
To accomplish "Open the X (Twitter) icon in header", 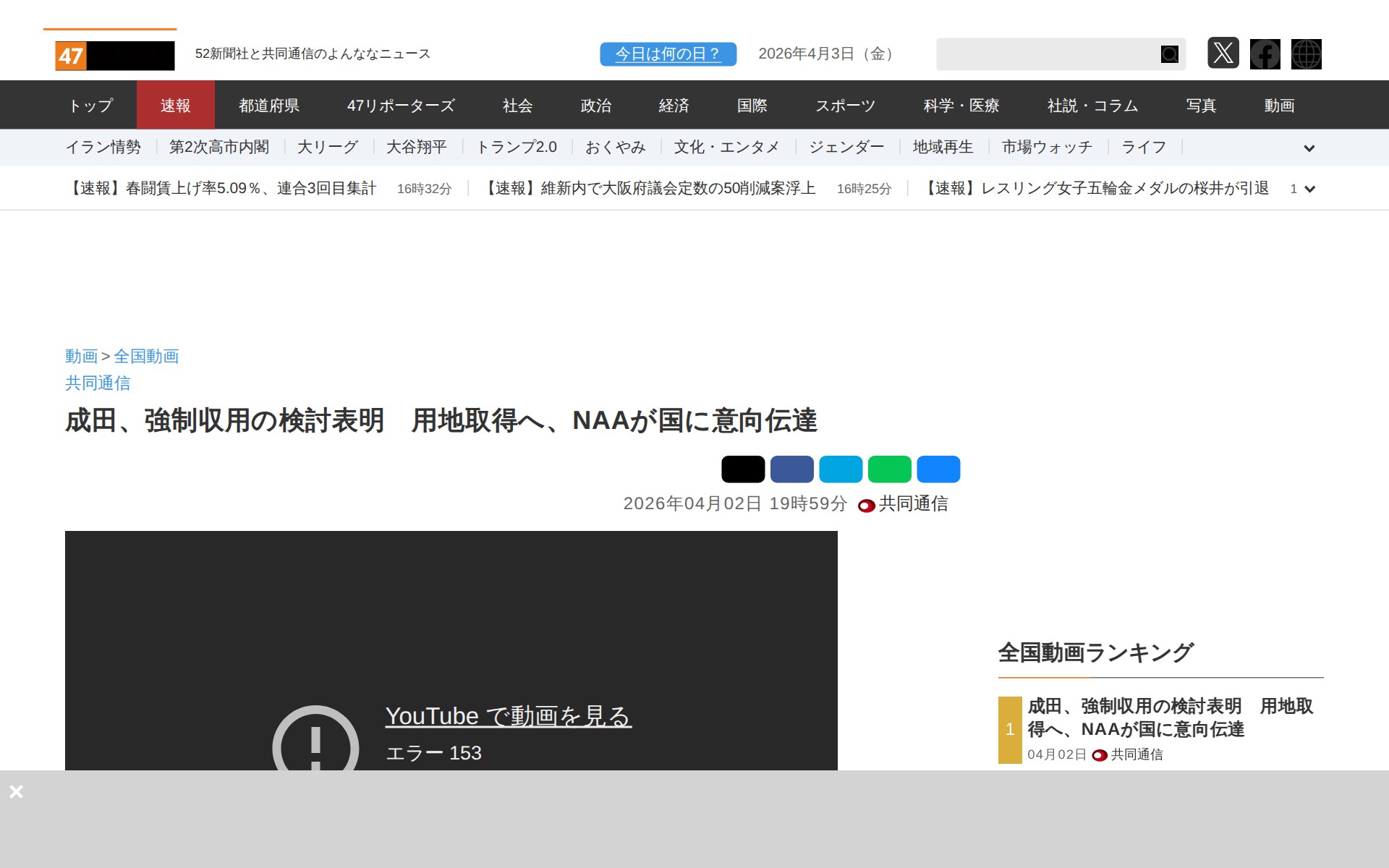I will pyautogui.click(x=1223, y=54).
